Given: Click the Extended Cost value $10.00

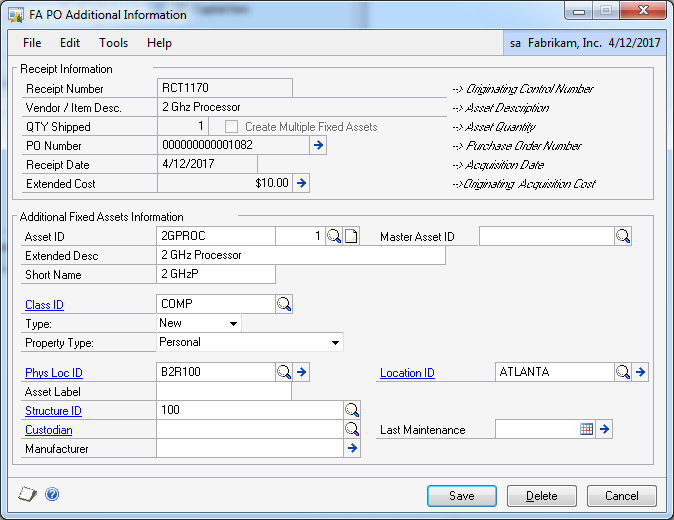Looking at the screenshot, I should (225, 183).
